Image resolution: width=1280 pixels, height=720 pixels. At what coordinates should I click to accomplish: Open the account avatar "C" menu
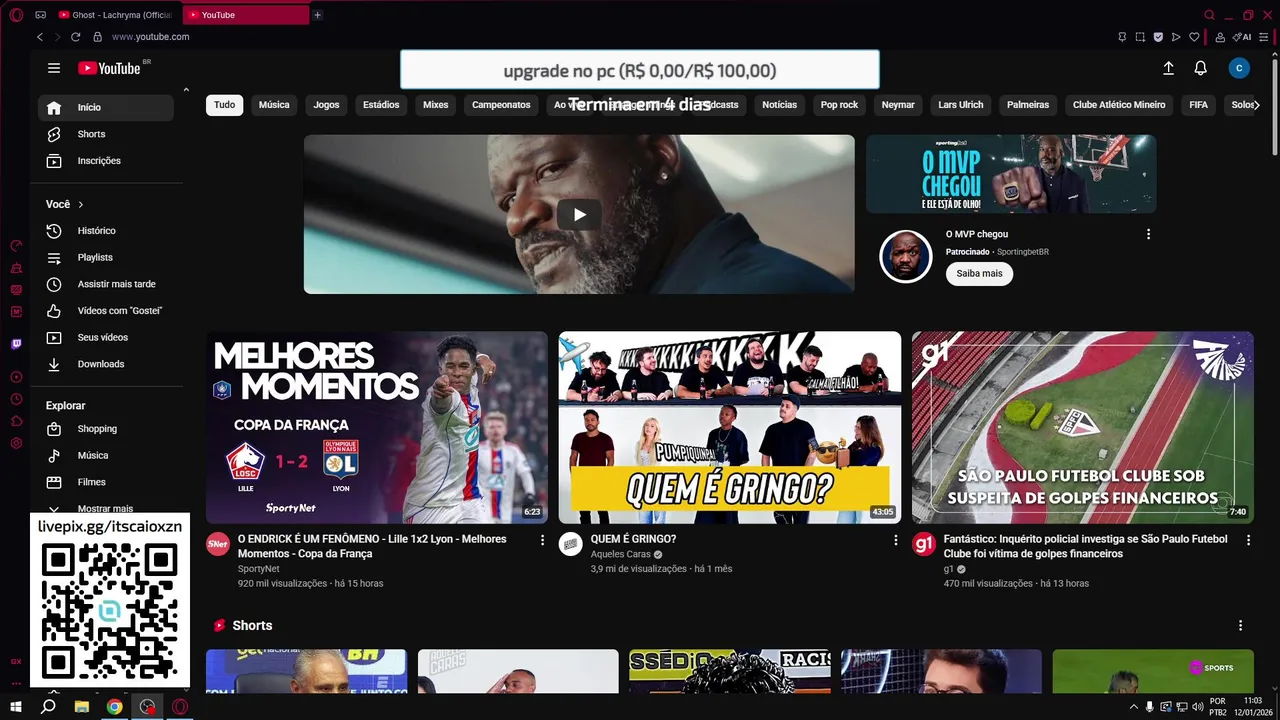click(x=1239, y=68)
